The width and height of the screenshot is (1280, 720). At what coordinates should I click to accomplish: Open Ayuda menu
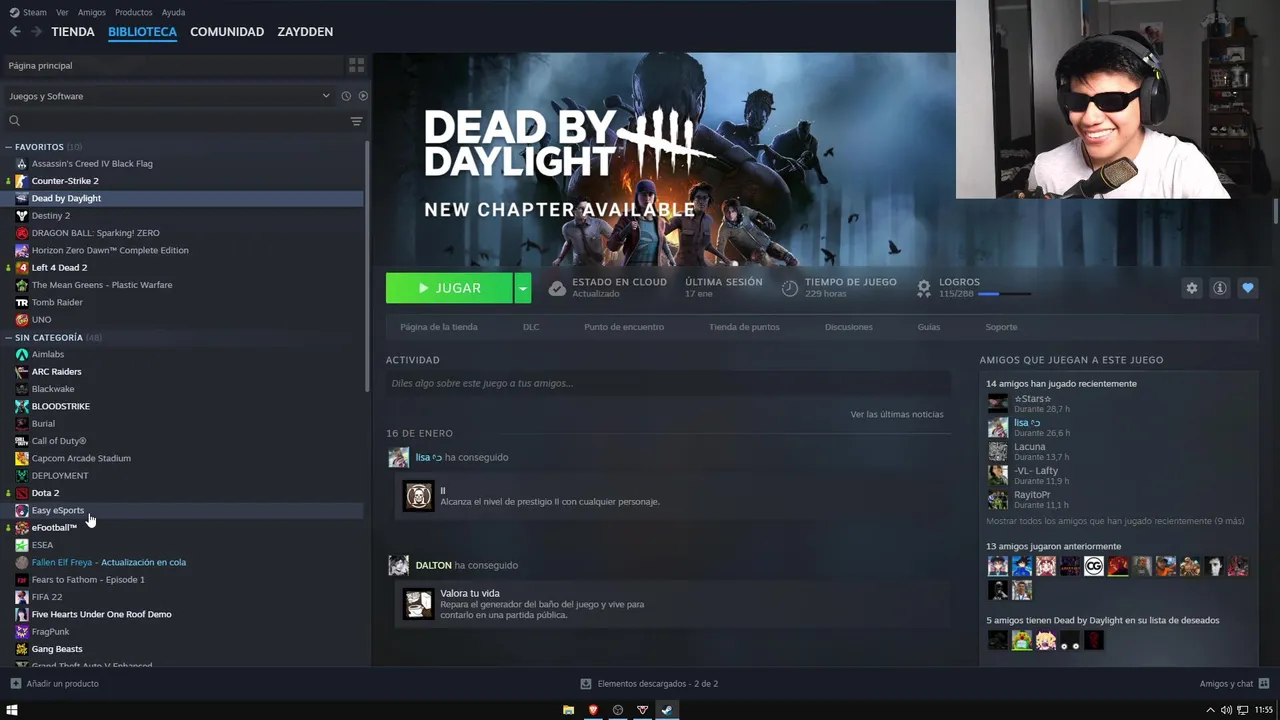[173, 12]
